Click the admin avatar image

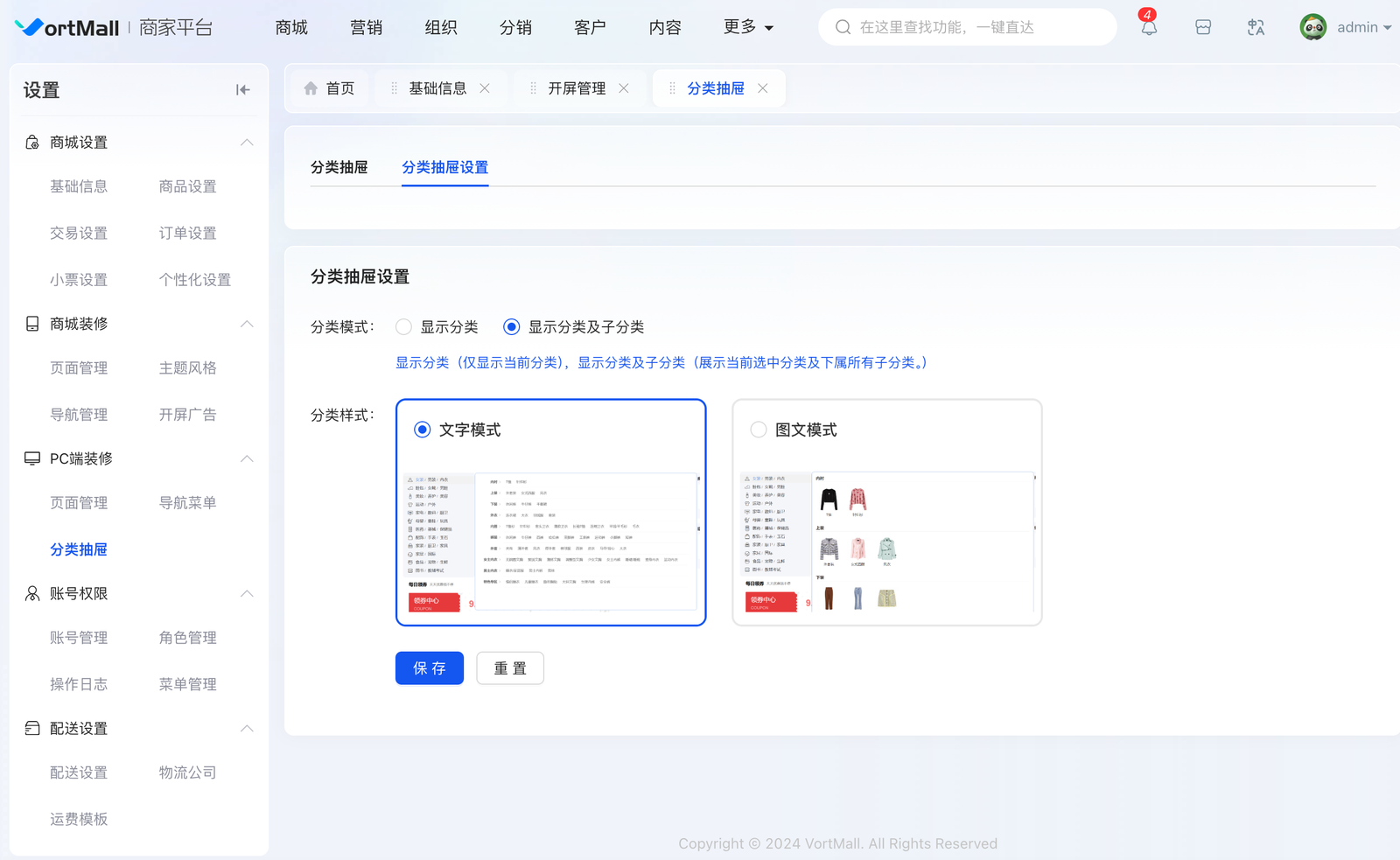[x=1312, y=28]
